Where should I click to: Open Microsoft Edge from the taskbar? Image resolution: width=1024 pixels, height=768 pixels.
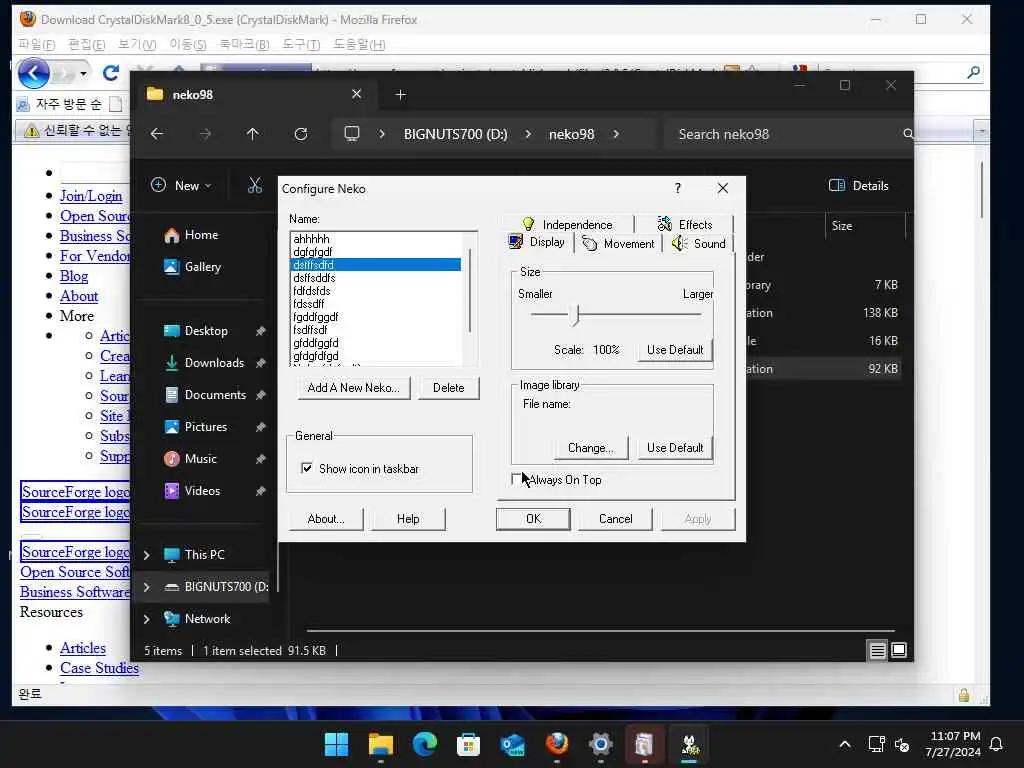click(x=424, y=744)
